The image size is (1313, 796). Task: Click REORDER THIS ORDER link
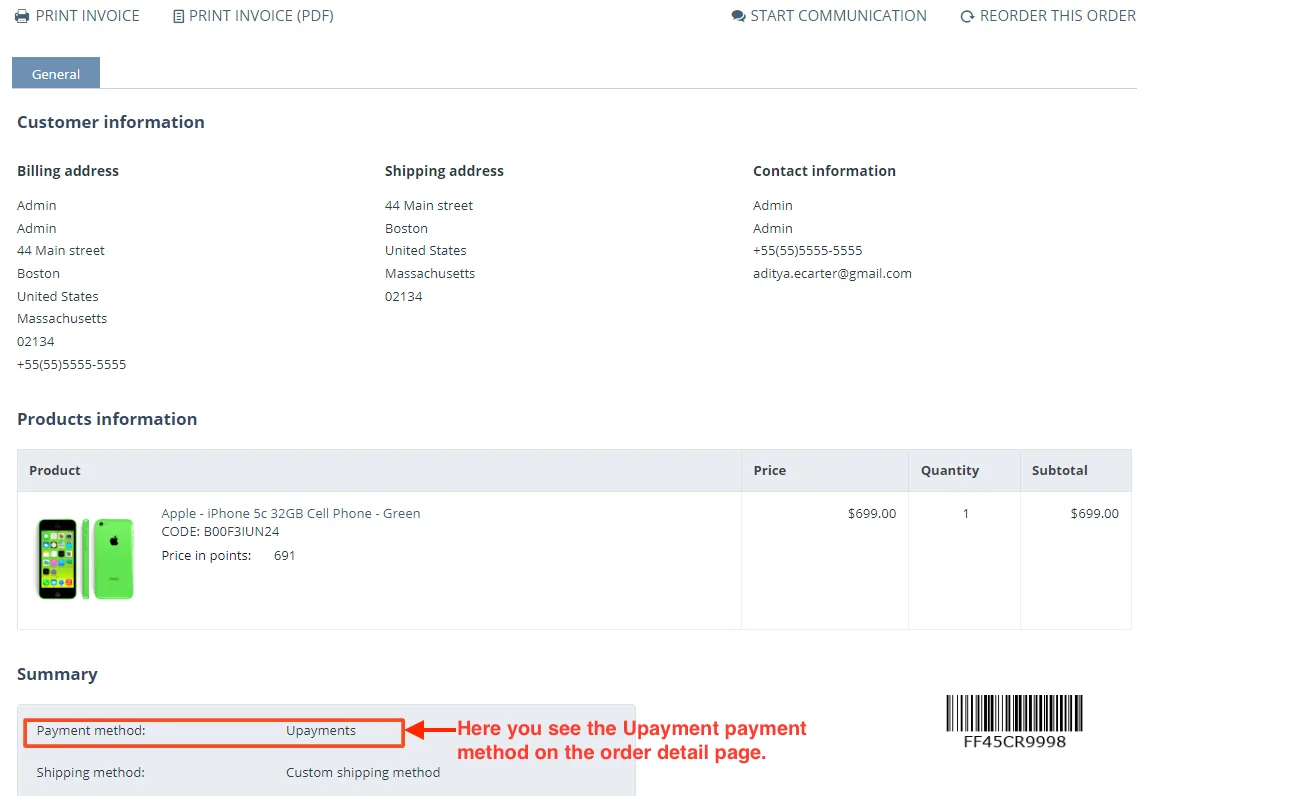tap(1058, 16)
